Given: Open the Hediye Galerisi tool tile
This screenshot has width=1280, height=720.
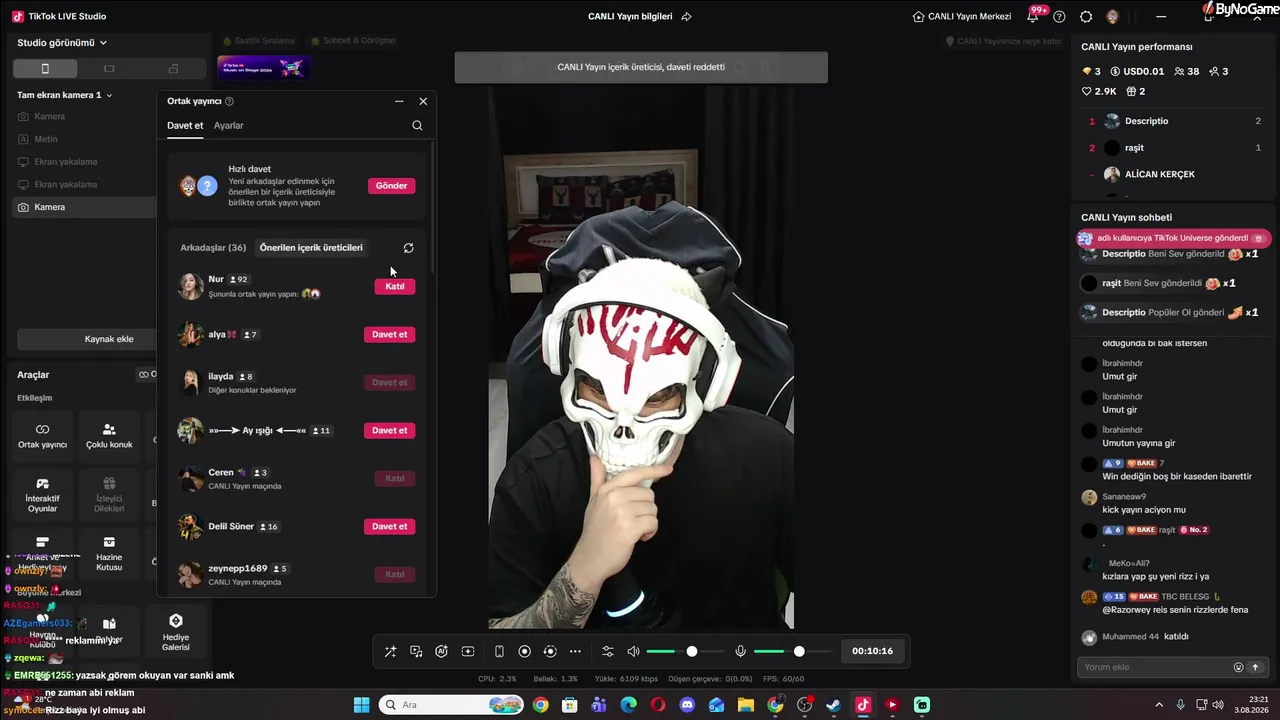Looking at the screenshot, I should (176, 631).
